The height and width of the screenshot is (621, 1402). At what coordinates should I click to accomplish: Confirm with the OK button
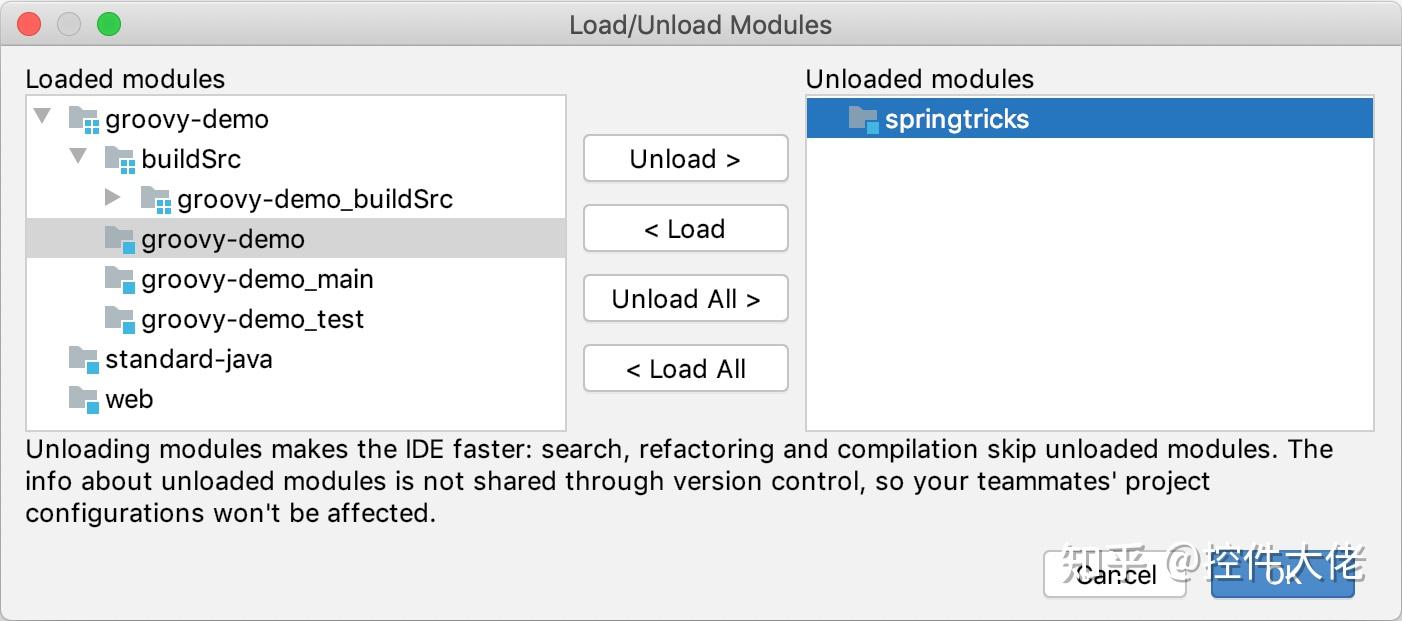tap(1282, 575)
